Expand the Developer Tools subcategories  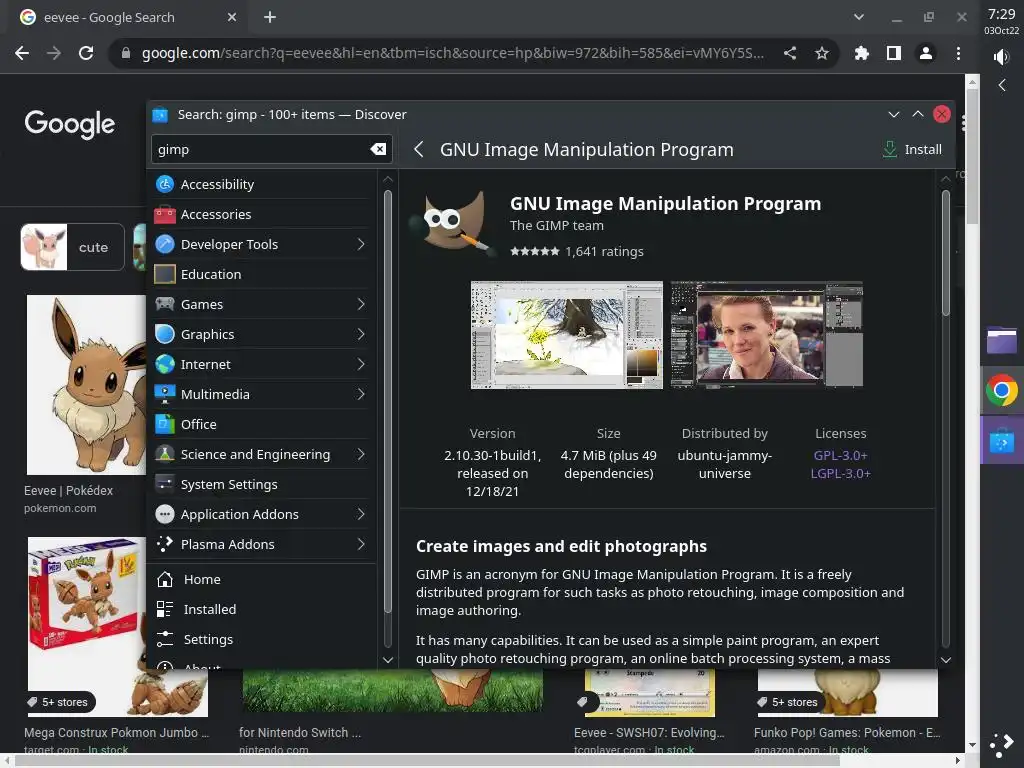[x=361, y=244]
